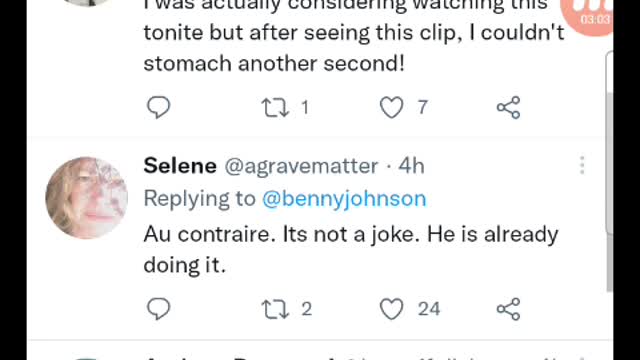Open the tweet text about watching this tonite
The width and height of the screenshot is (640, 360).
(354, 36)
